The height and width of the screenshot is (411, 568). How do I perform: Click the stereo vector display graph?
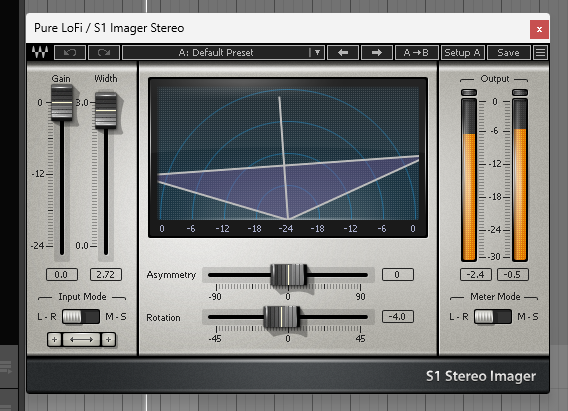click(x=288, y=158)
